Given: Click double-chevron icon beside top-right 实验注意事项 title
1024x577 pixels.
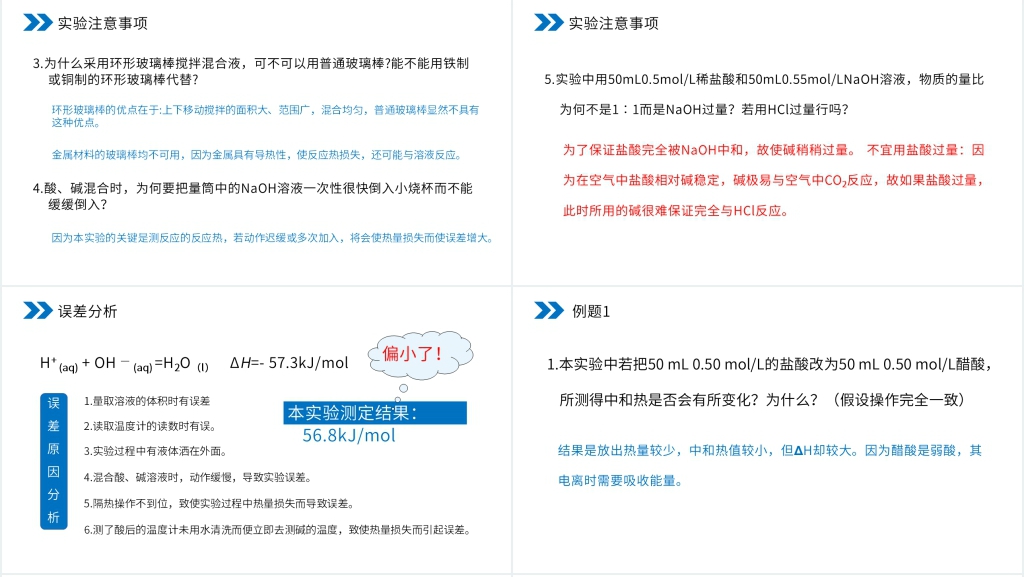Looking at the screenshot, I should [x=549, y=23].
